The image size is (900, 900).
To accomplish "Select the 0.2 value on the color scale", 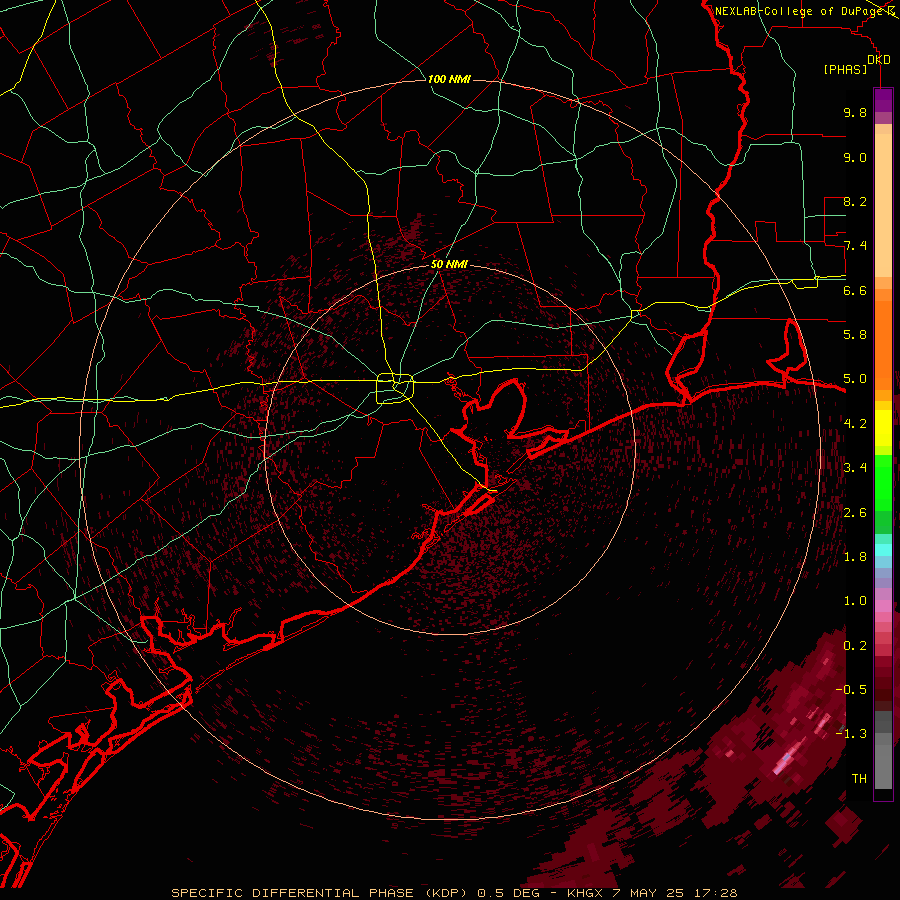I will [x=855, y=646].
